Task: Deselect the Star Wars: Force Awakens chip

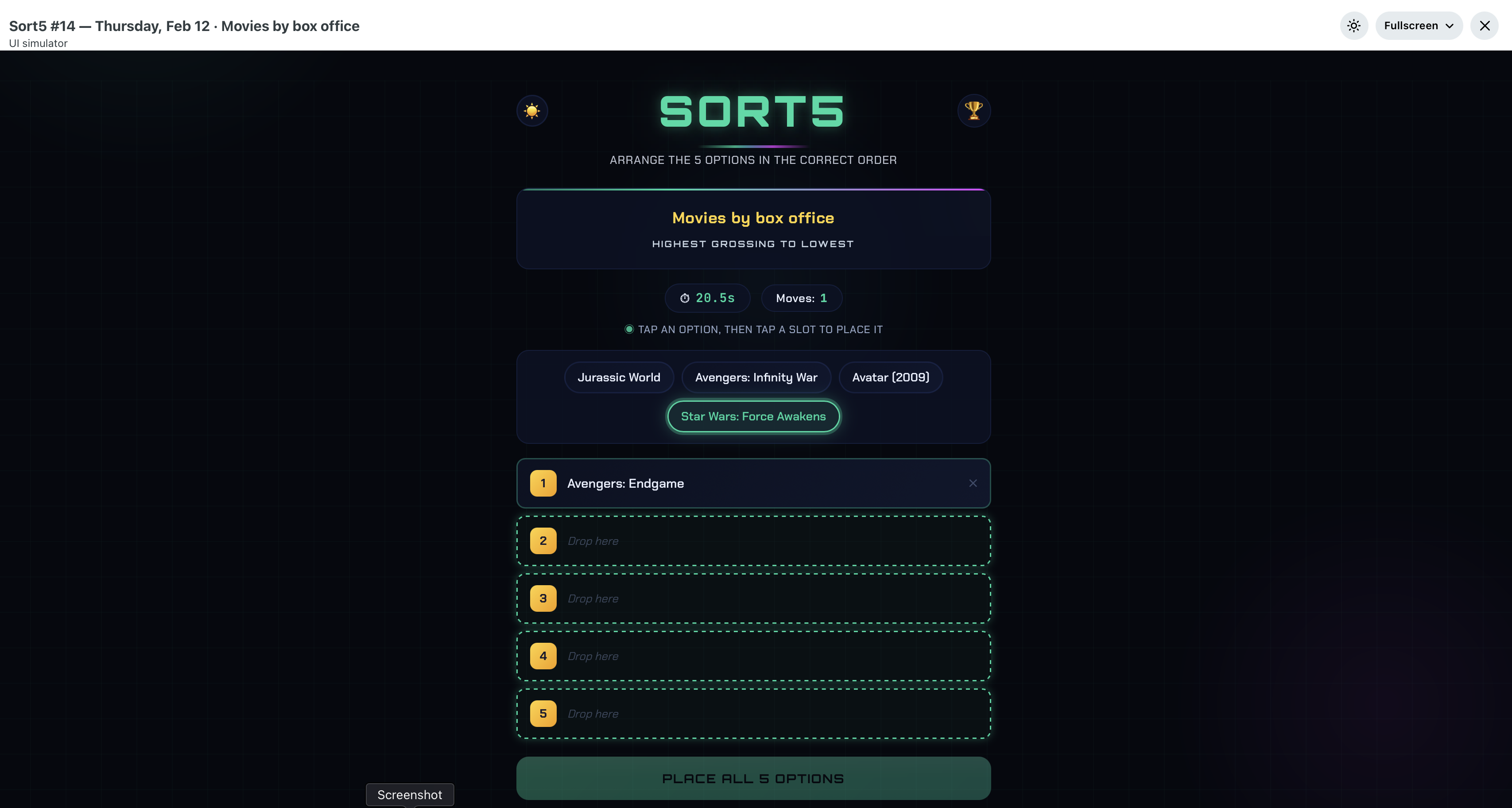Action: click(753, 416)
